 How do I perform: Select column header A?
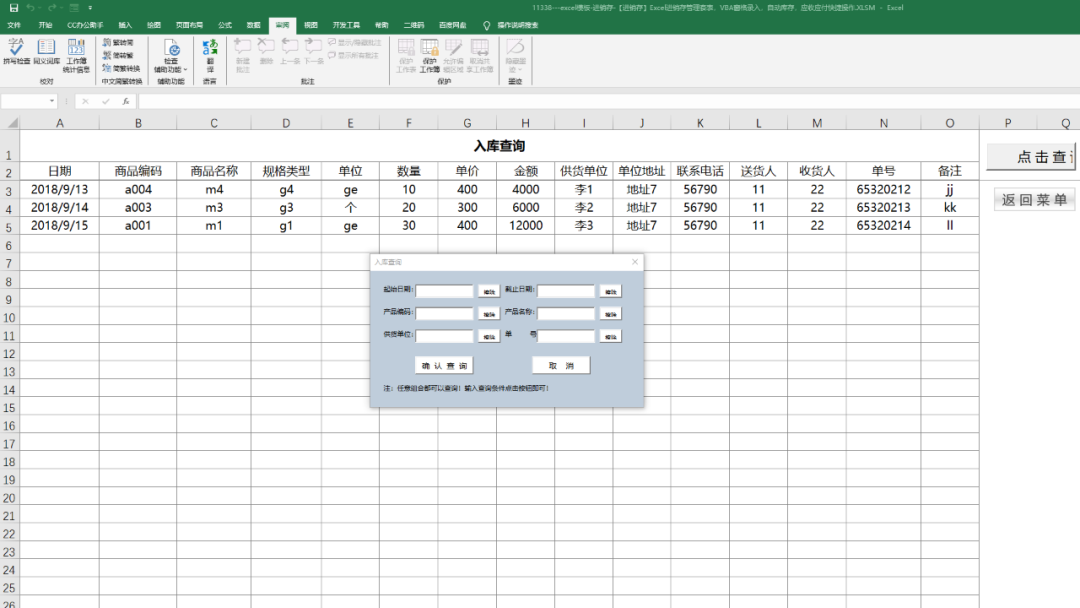tap(60, 123)
